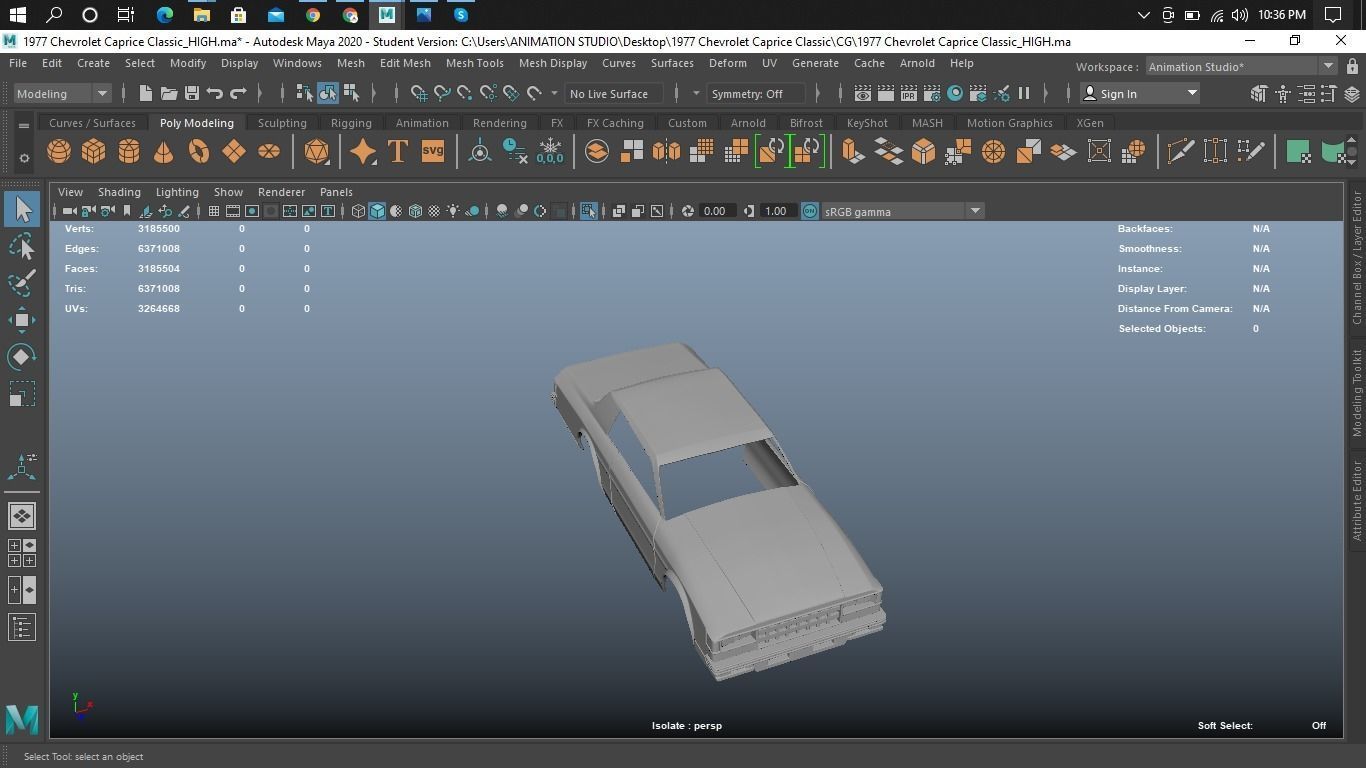The image size is (1366, 768).
Task: Open Hypershade blue circle icon
Action: (x=955, y=94)
